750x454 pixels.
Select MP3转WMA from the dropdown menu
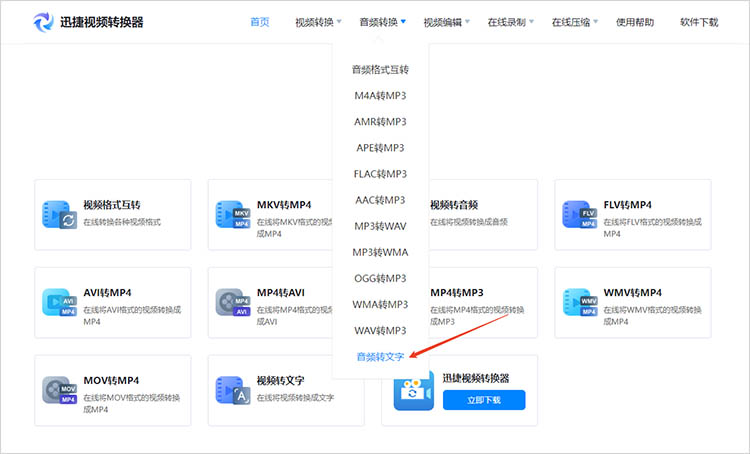380,252
